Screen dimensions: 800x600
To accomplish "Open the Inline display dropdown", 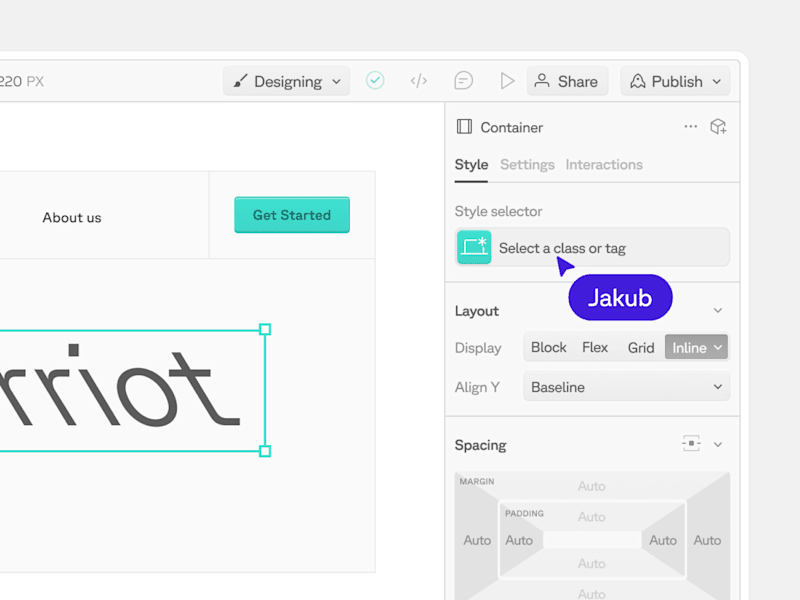I will coord(696,347).
